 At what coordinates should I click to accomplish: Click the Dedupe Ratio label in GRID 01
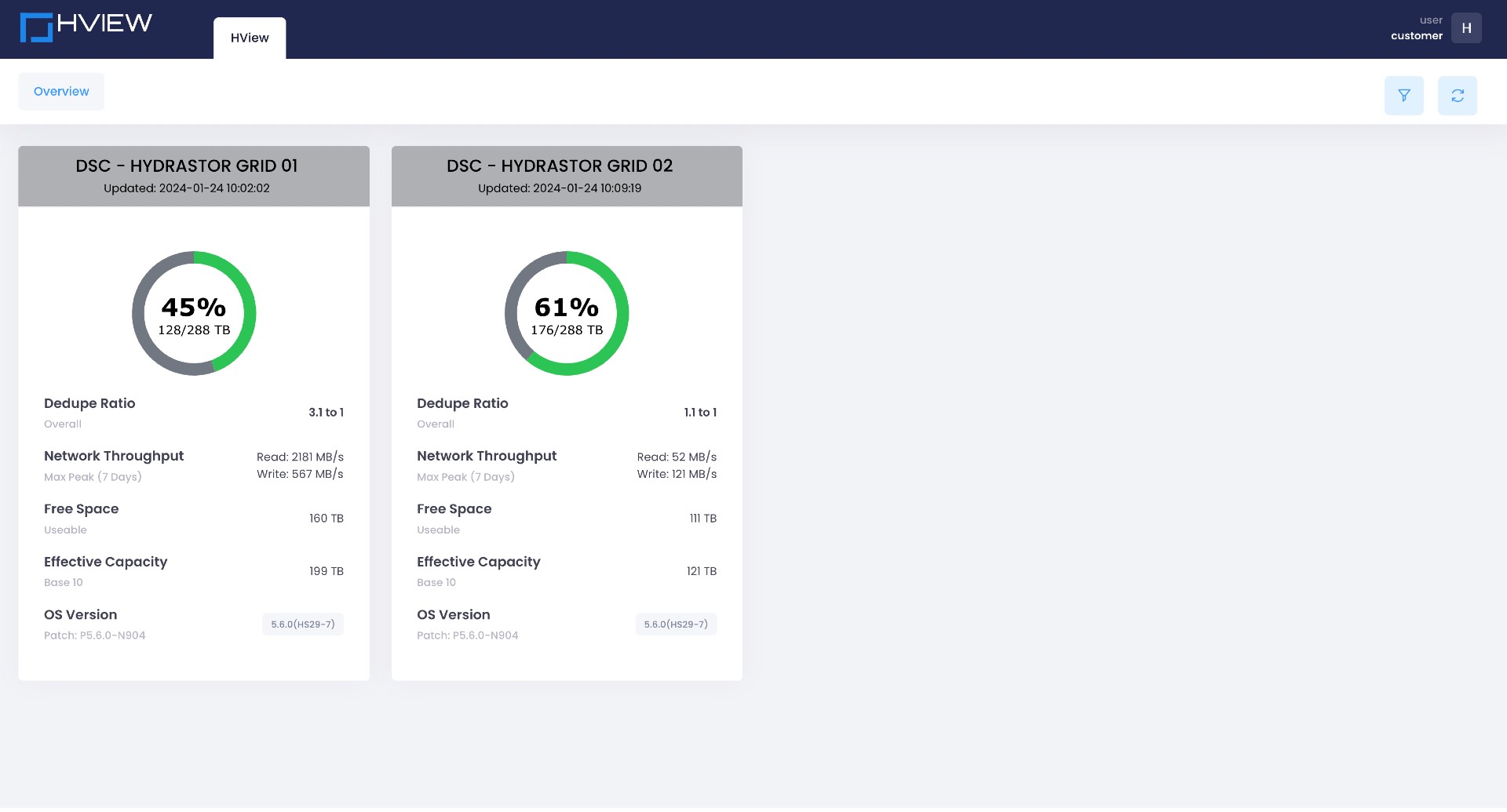89,403
